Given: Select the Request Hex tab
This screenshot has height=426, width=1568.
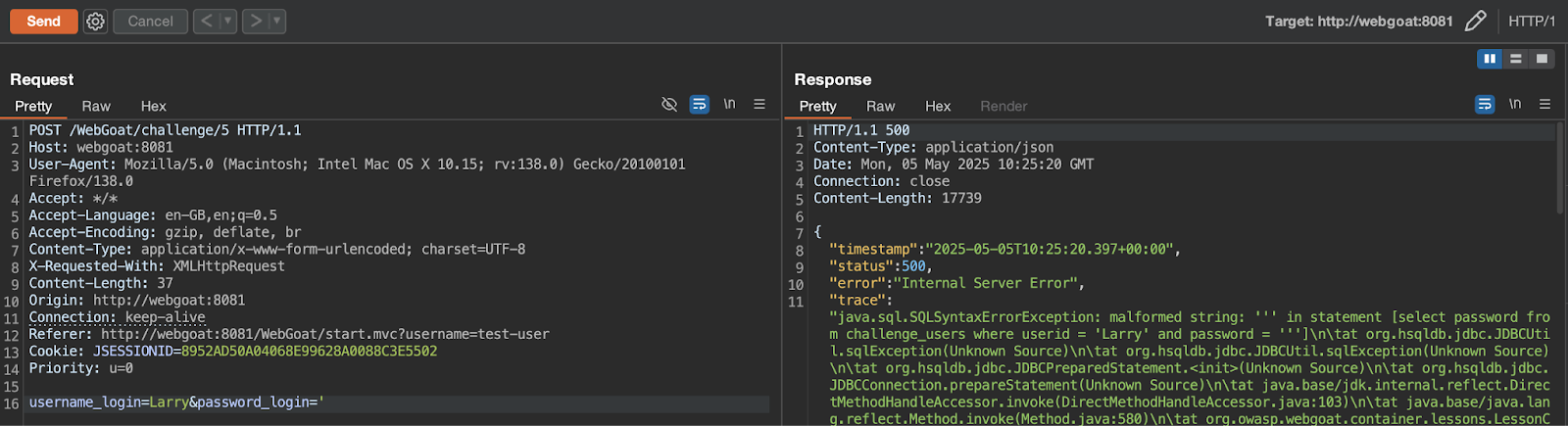Looking at the screenshot, I should click(x=154, y=106).
